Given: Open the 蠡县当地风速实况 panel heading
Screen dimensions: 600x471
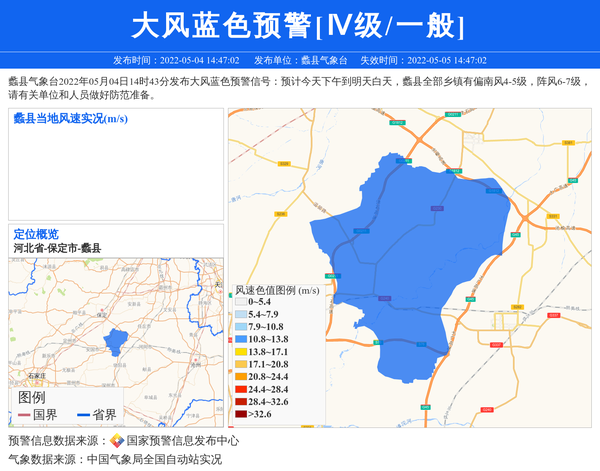Looking at the screenshot, I should point(70,119).
